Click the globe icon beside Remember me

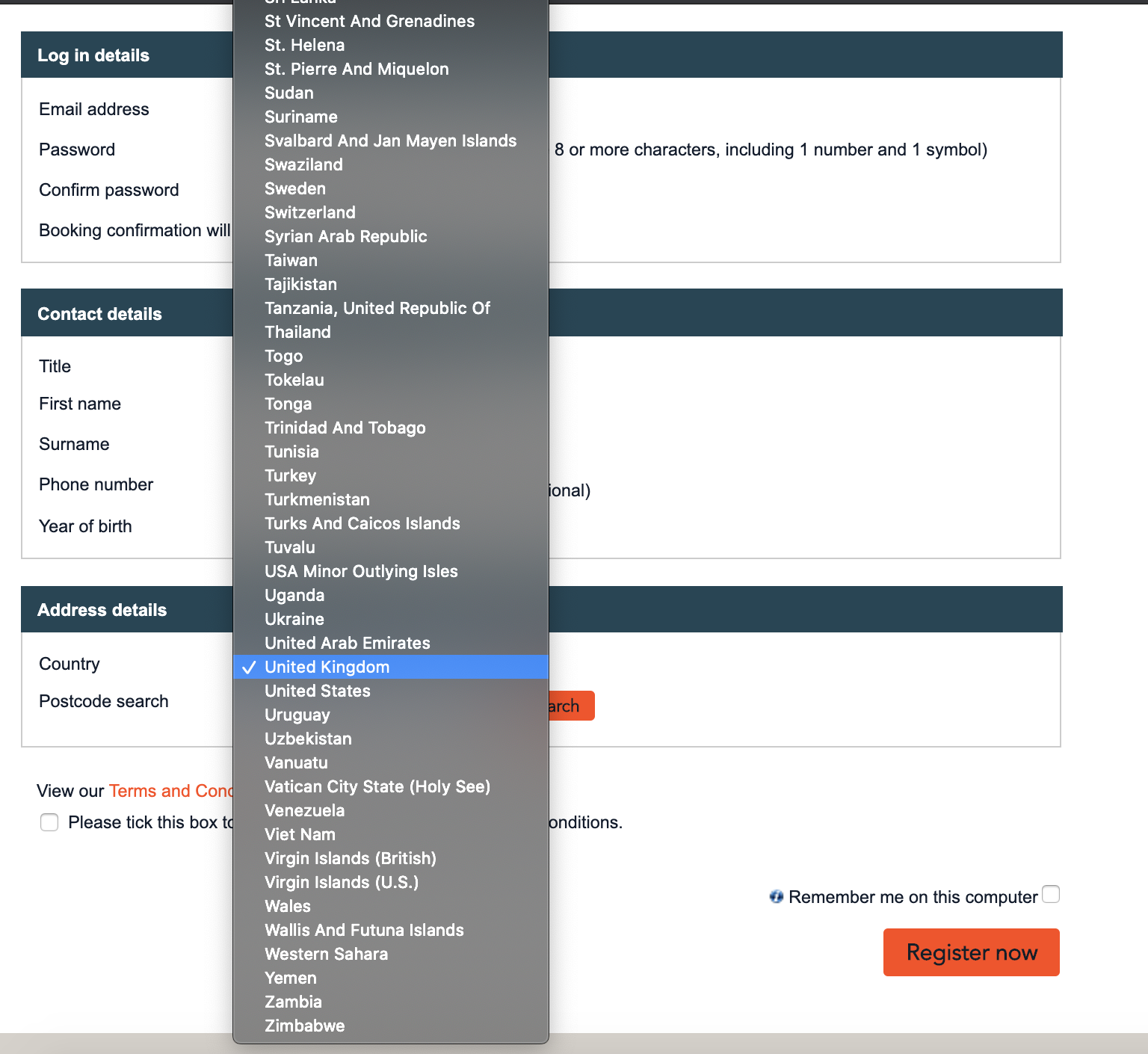tap(777, 896)
